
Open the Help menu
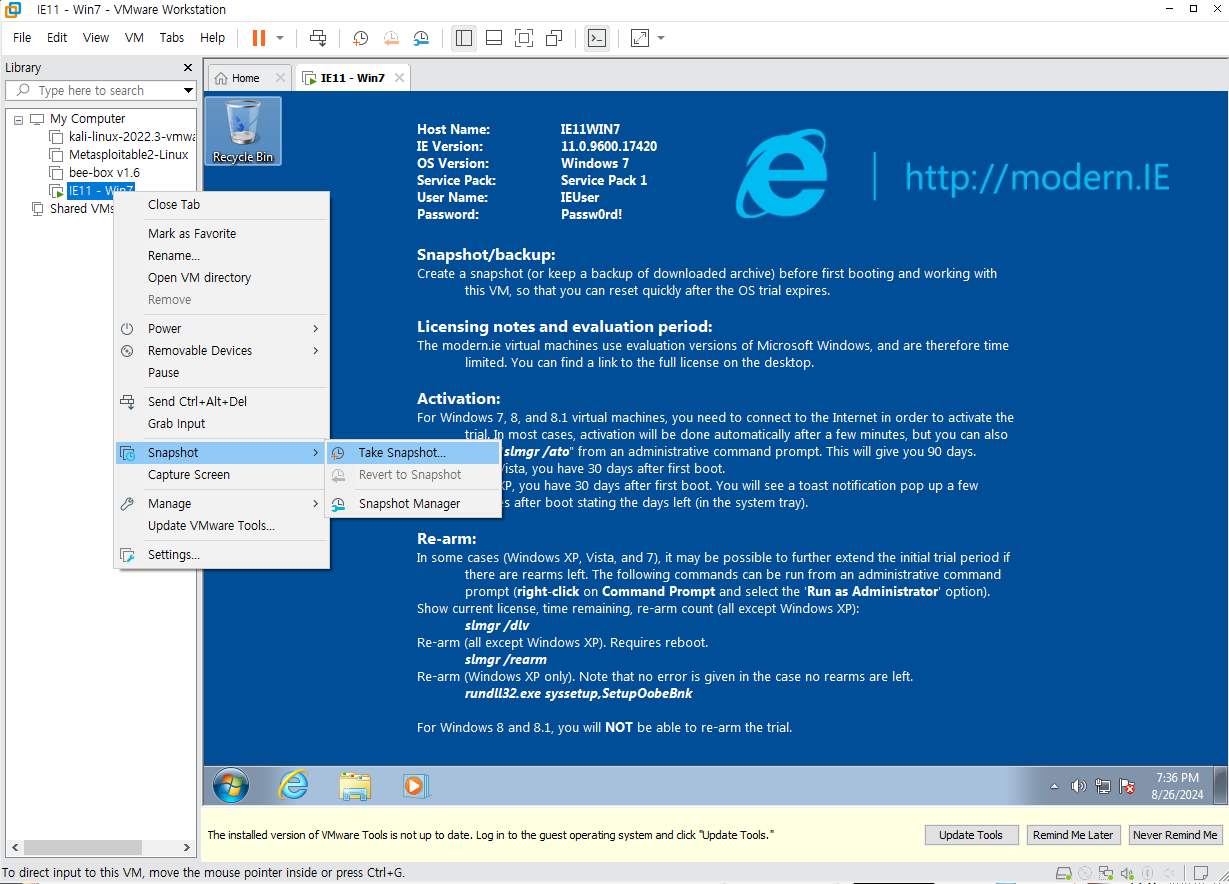click(213, 37)
